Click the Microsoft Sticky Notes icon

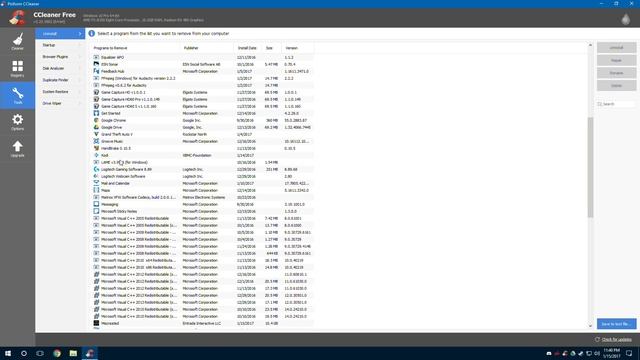click(x=96, y=211)
